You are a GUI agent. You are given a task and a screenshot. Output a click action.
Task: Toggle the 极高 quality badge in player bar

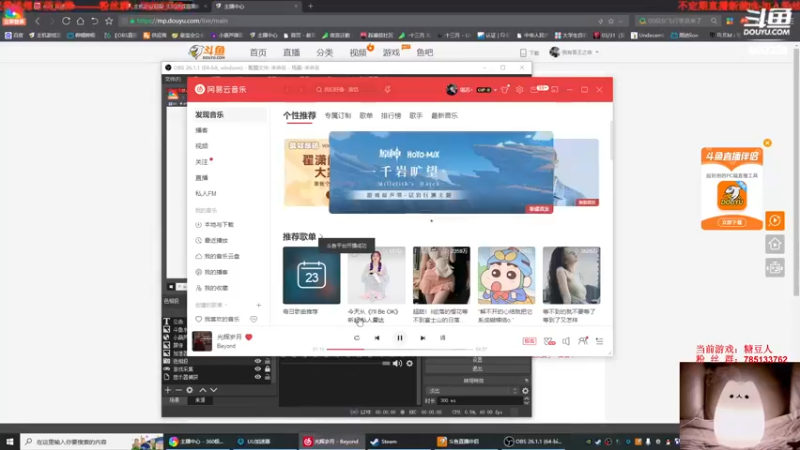529,341
